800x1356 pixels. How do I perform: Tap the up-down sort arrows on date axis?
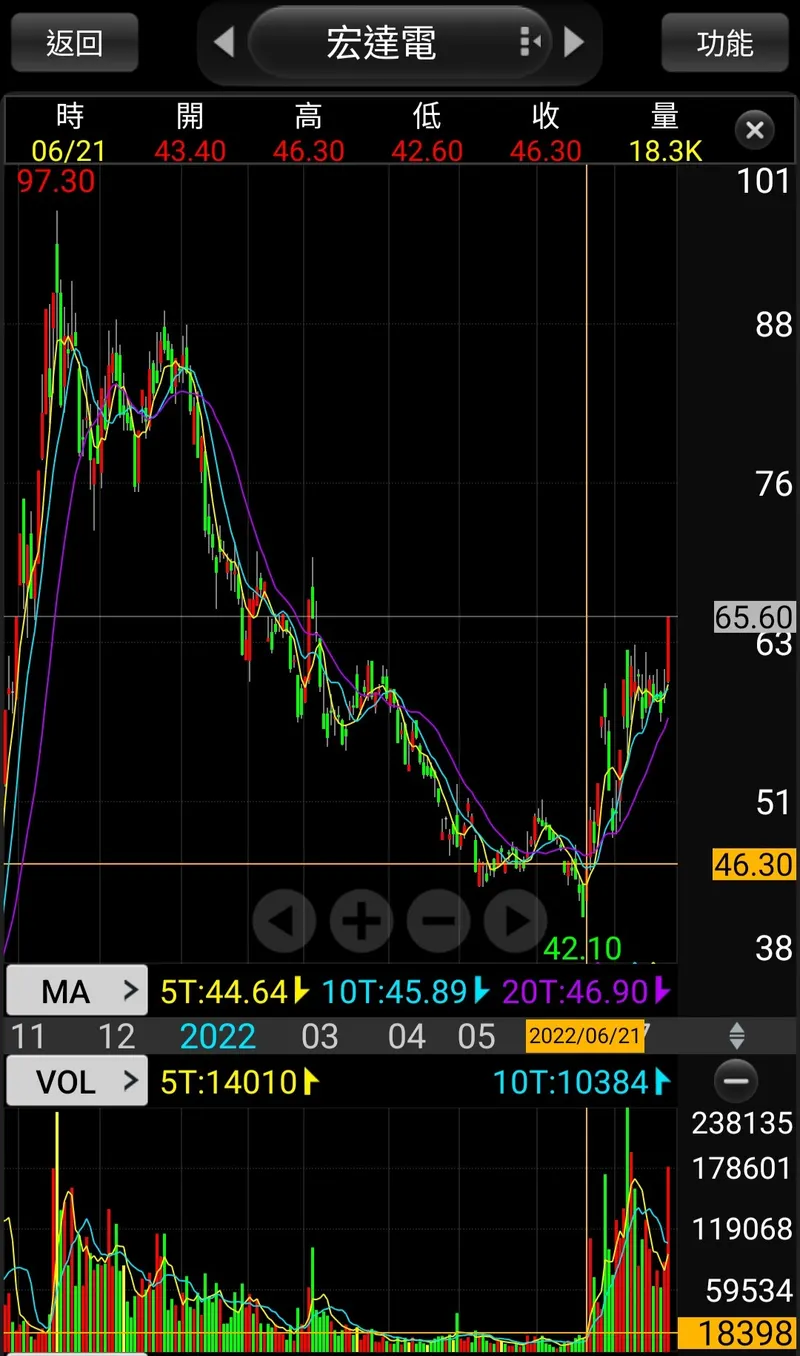pos(737,1035)
